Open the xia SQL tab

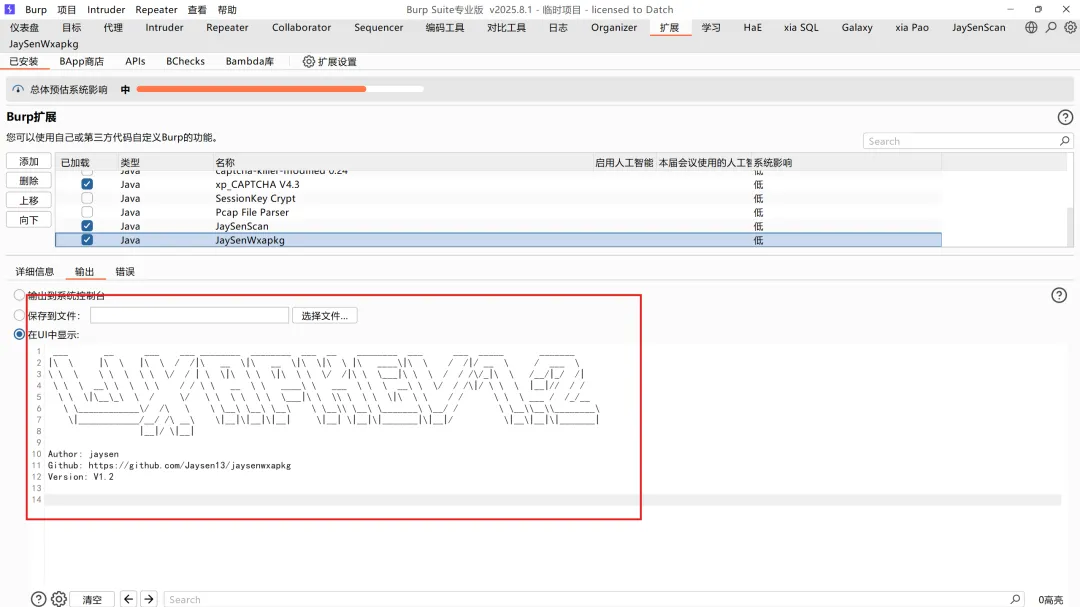801,28
